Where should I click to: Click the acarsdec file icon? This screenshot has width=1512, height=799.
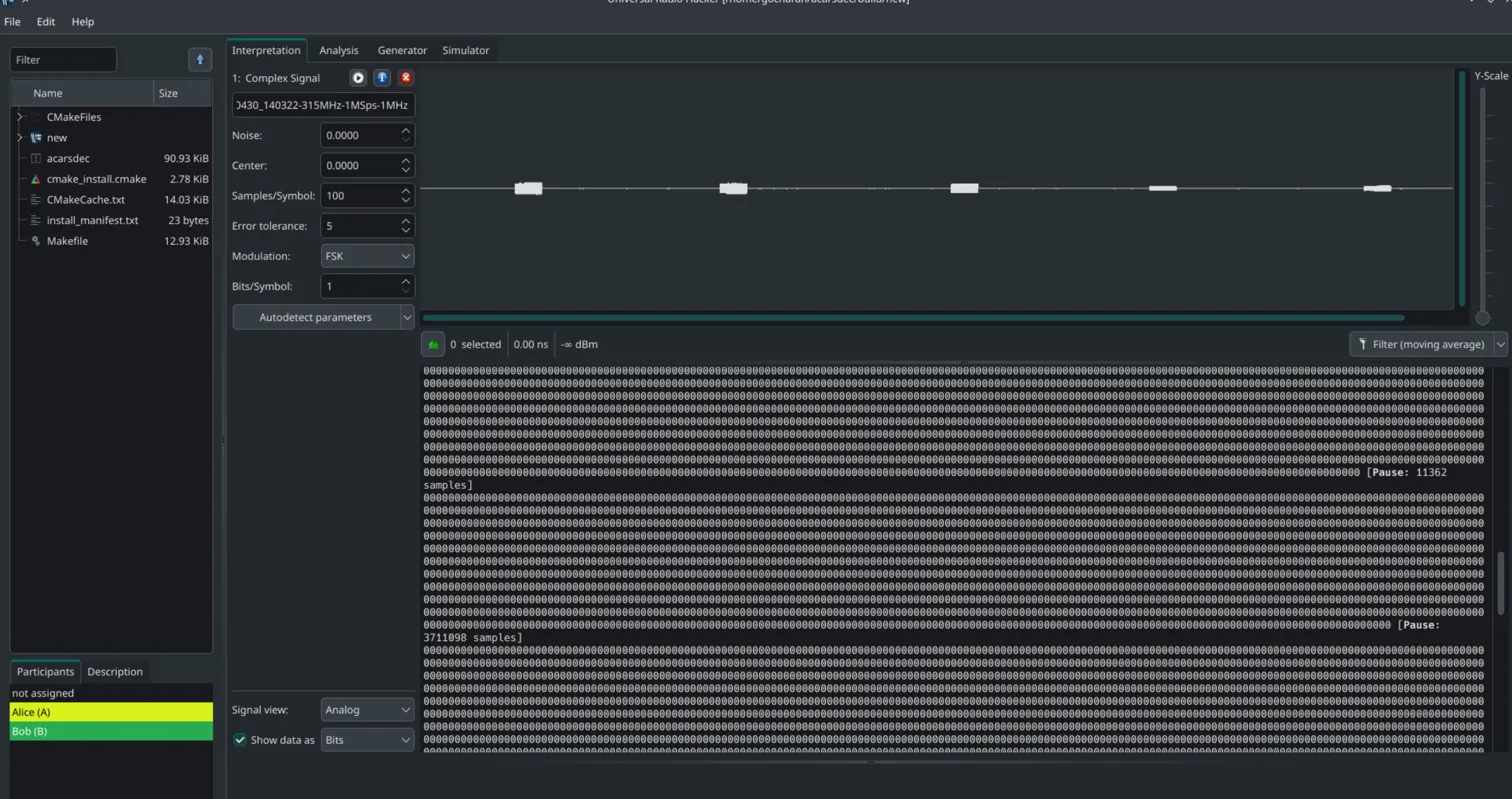click(x=36, y=158)
